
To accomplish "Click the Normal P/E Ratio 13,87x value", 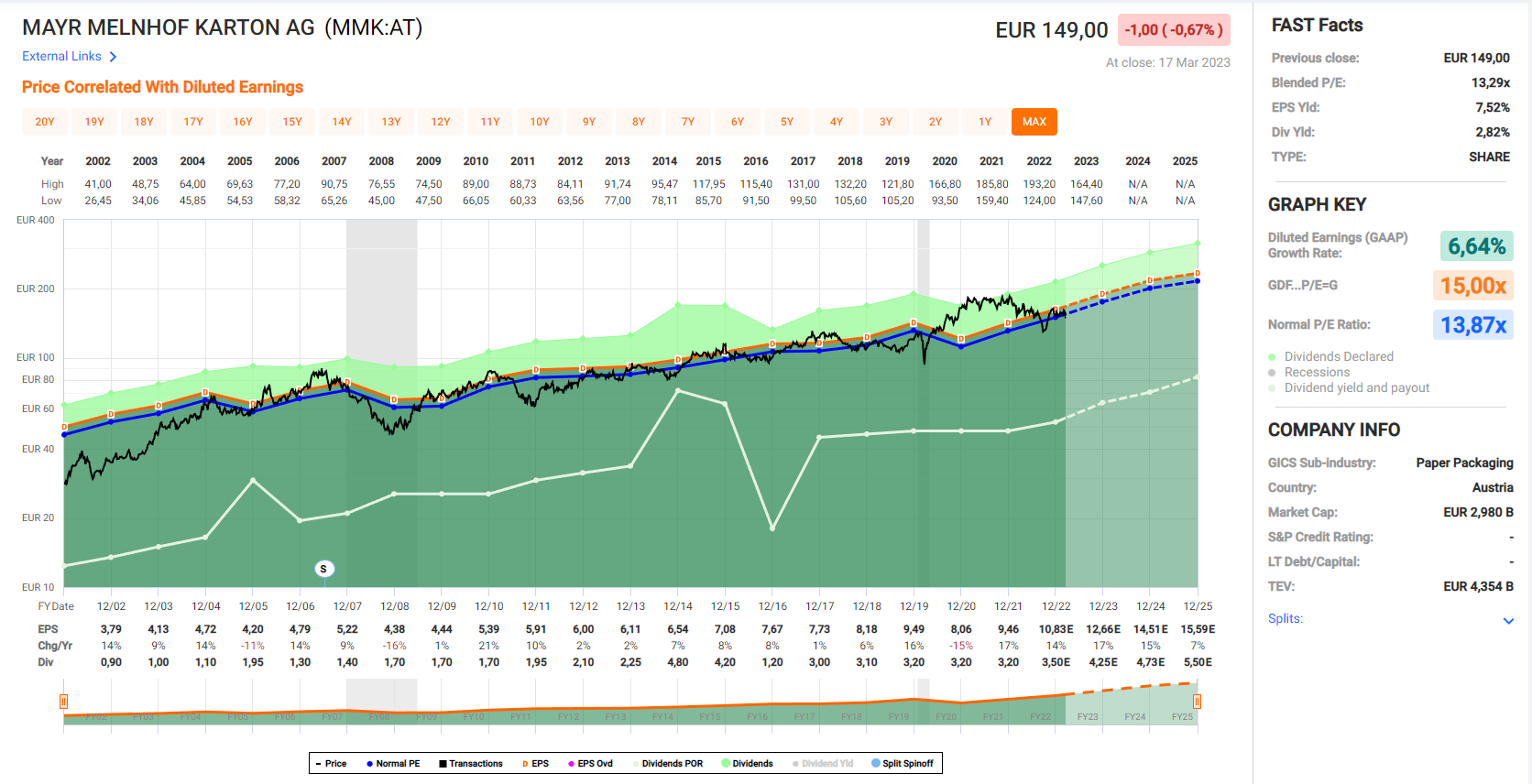I will pyautogui.click(x=1472, y=325).
